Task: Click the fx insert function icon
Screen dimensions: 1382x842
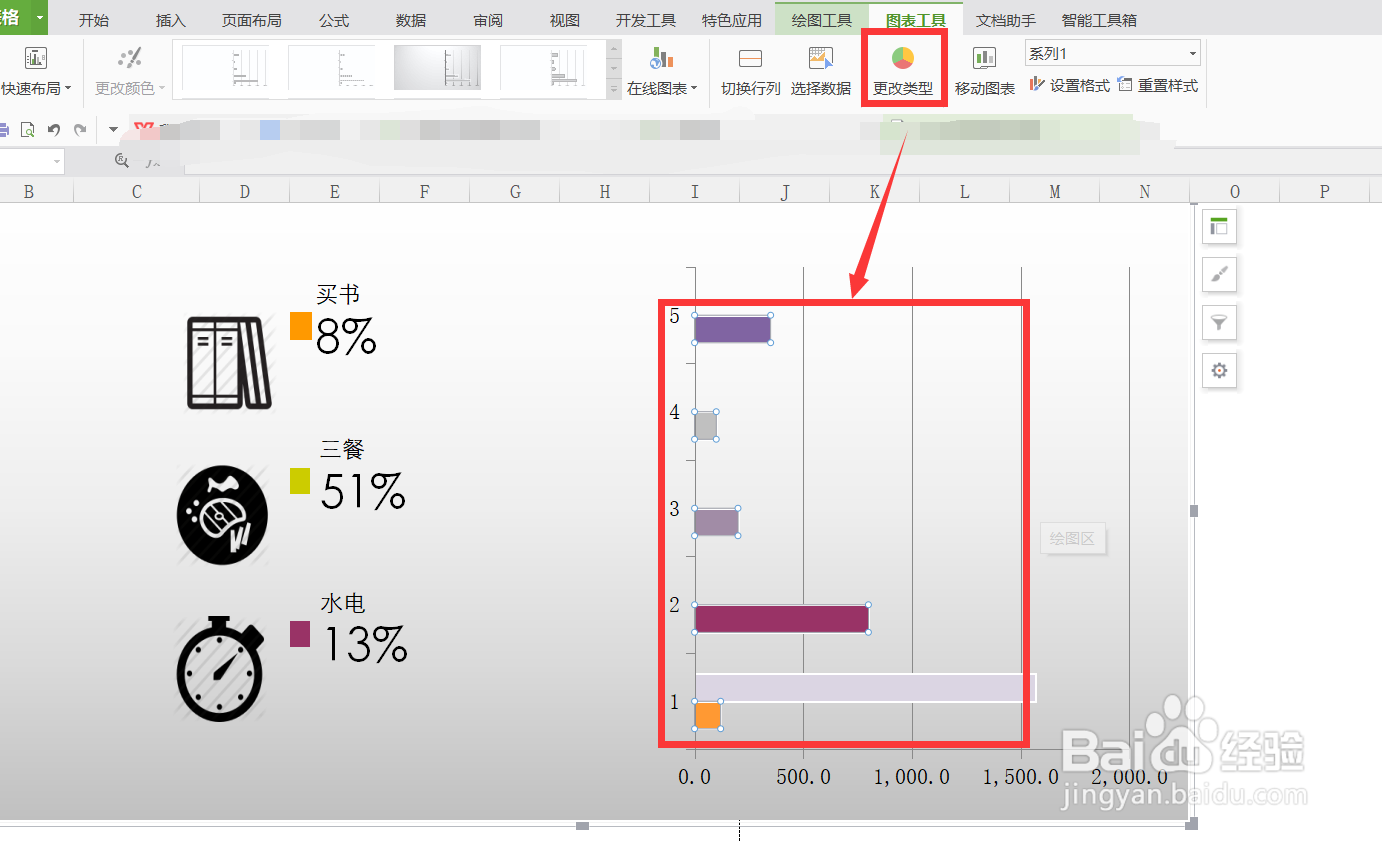Action: click(x=152, y=160)
